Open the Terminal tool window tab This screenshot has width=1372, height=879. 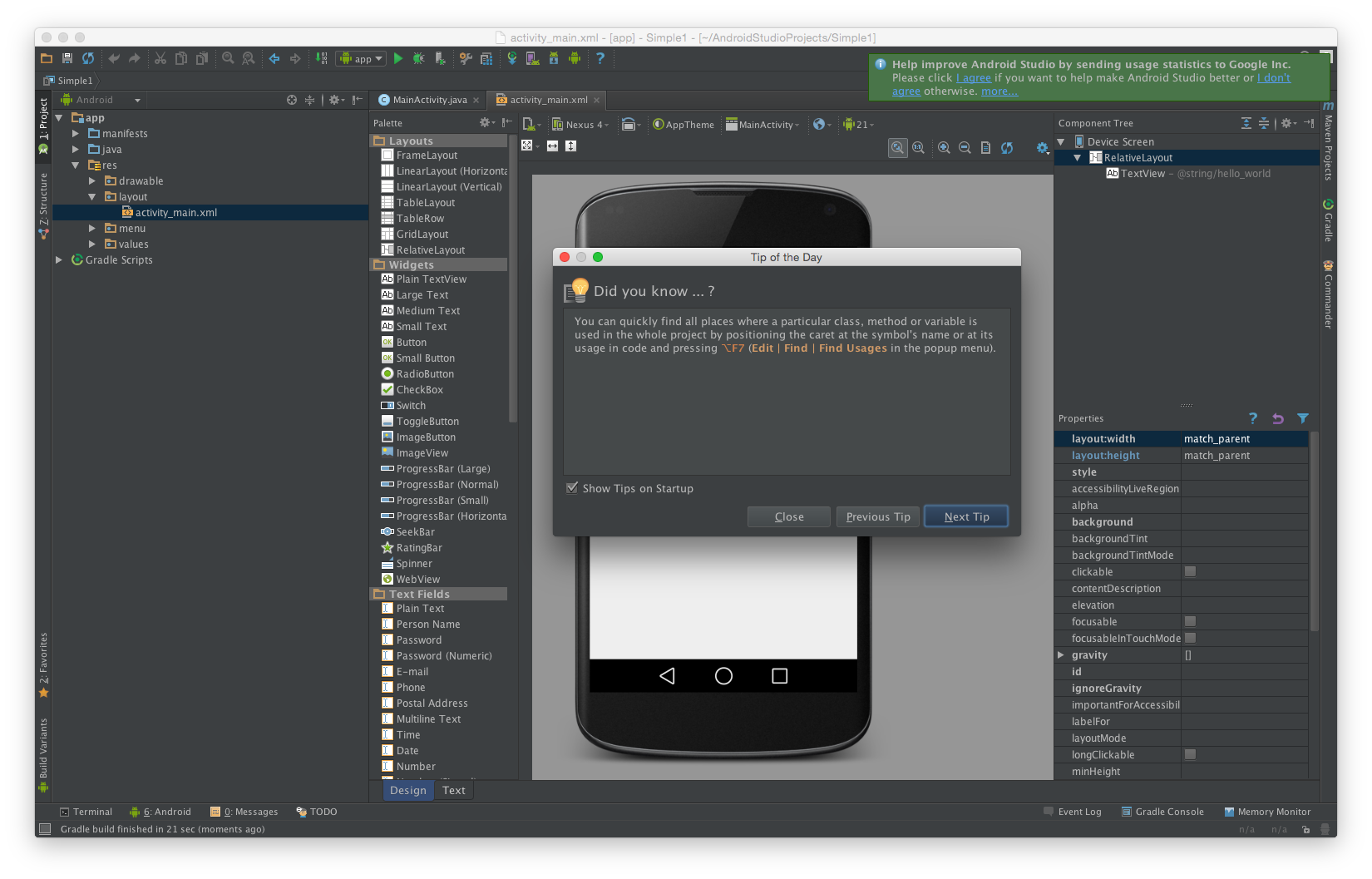coord(86,812)
